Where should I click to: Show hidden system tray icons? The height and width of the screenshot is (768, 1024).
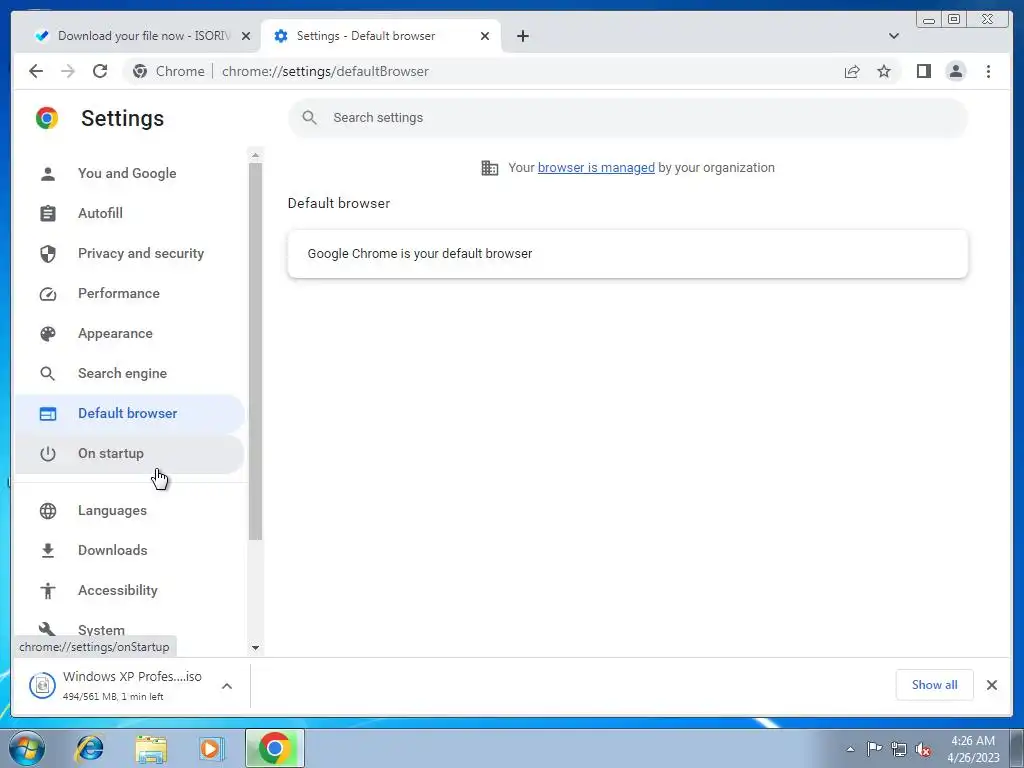(x=850, y=749)
